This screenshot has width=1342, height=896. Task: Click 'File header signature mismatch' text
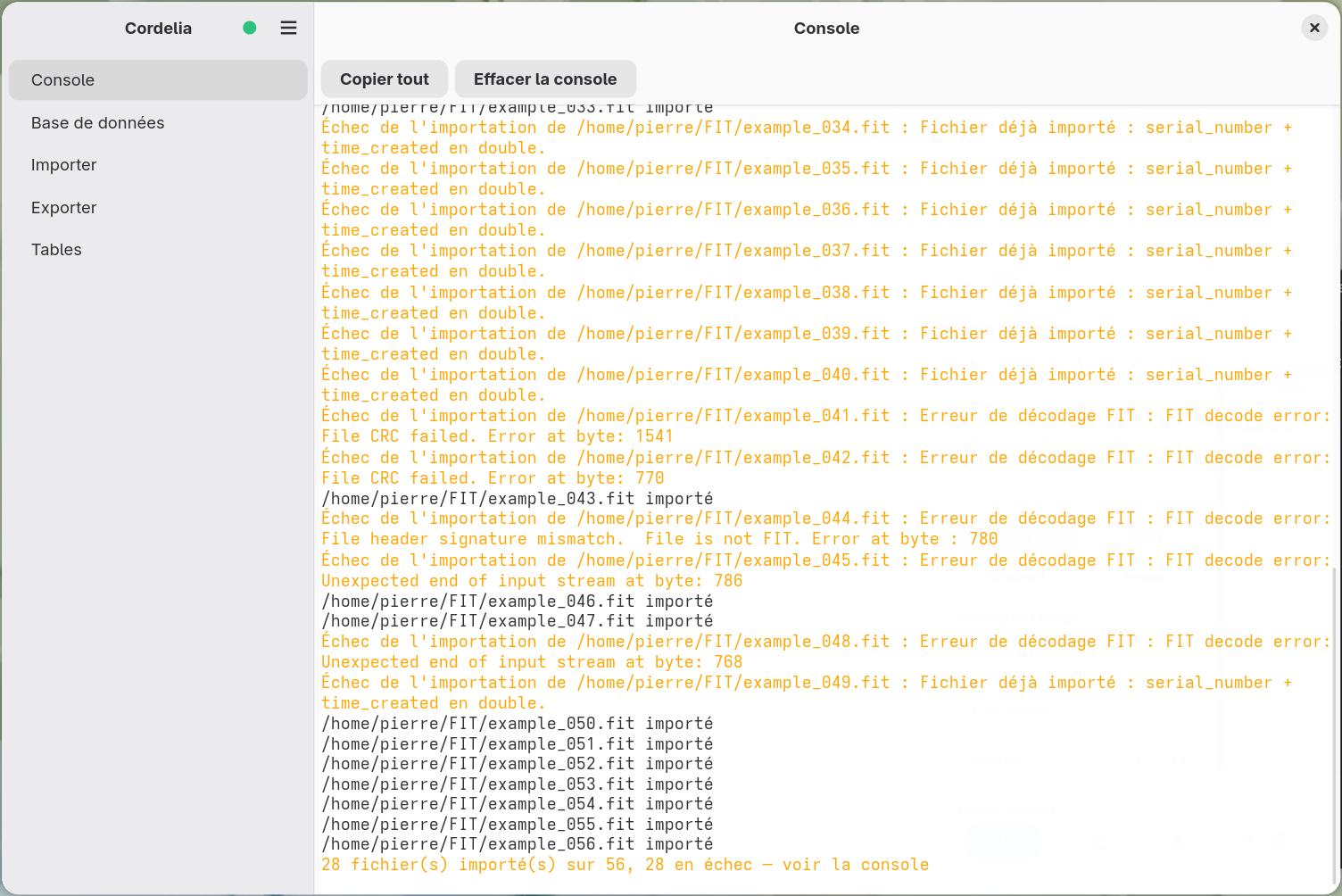[468, 539]
